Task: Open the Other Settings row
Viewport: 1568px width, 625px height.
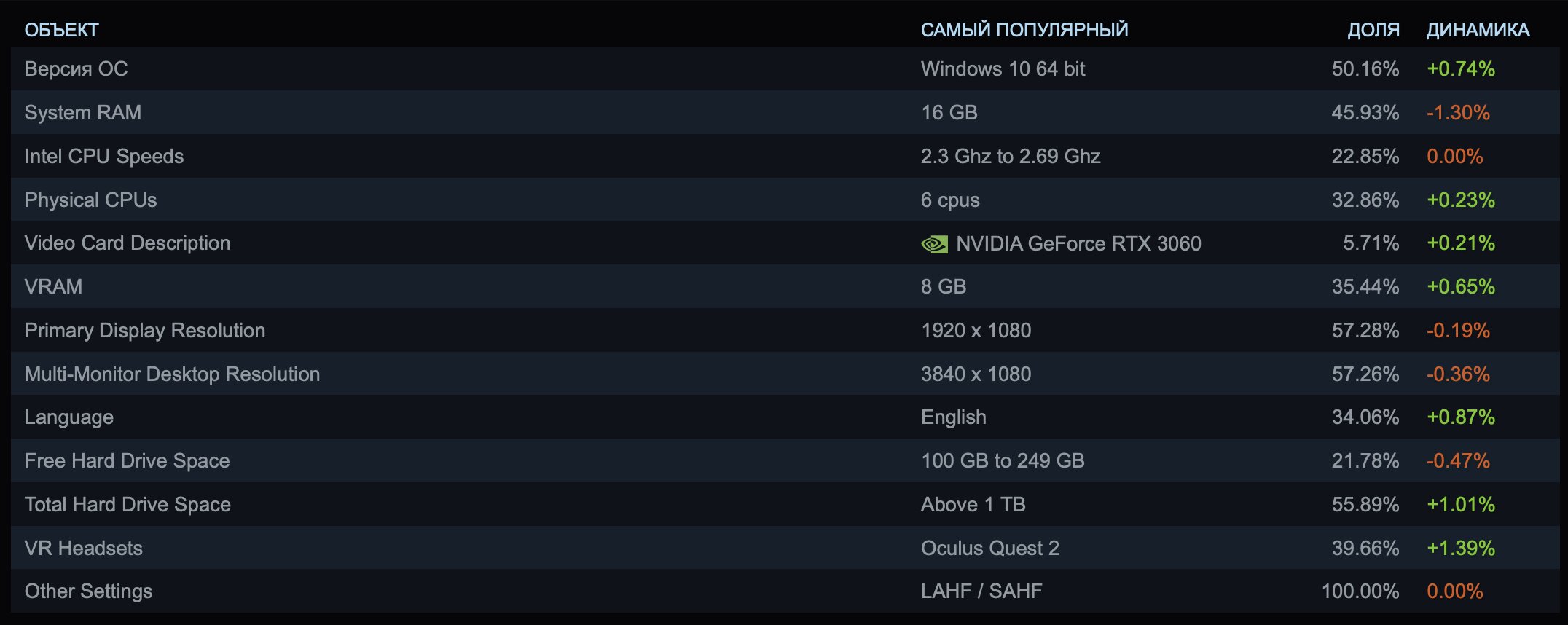Action: pos(785,591)
